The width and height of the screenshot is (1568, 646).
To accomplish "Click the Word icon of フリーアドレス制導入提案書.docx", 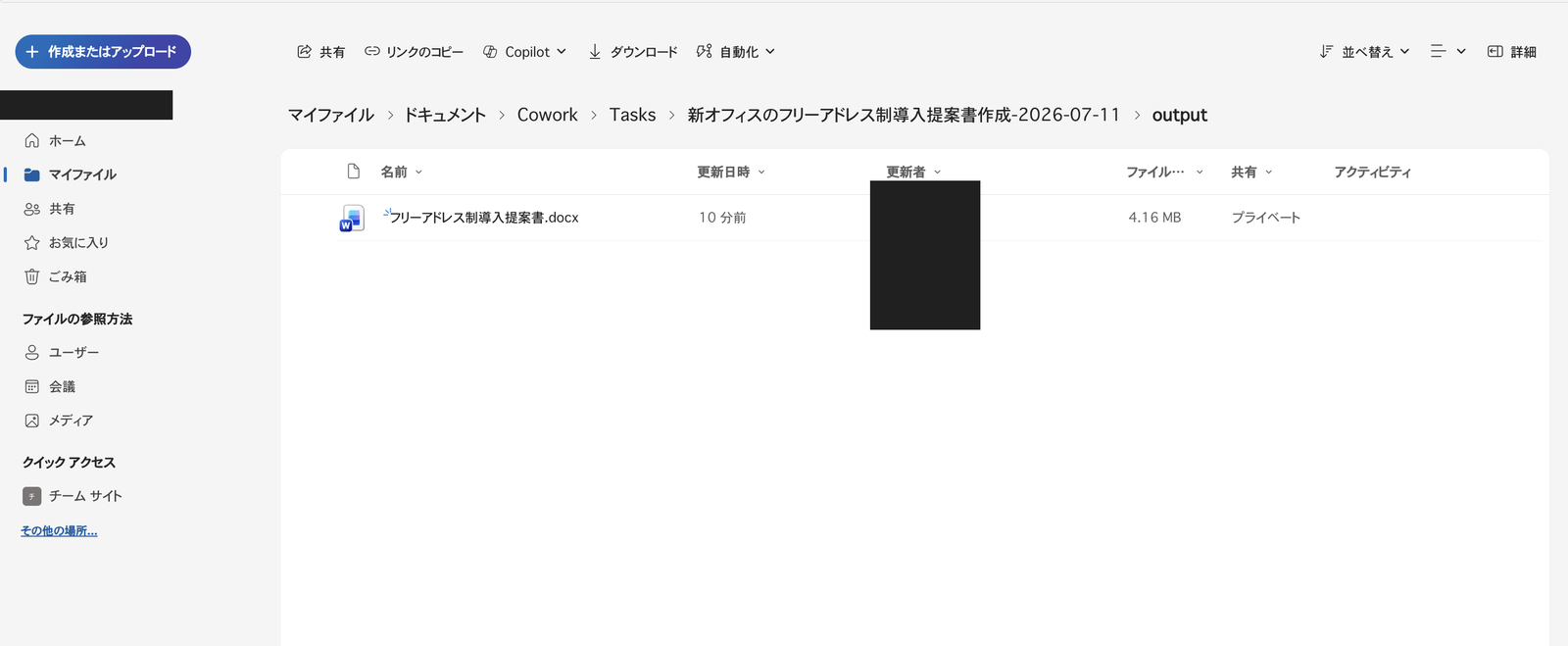I will click(352, 218).
